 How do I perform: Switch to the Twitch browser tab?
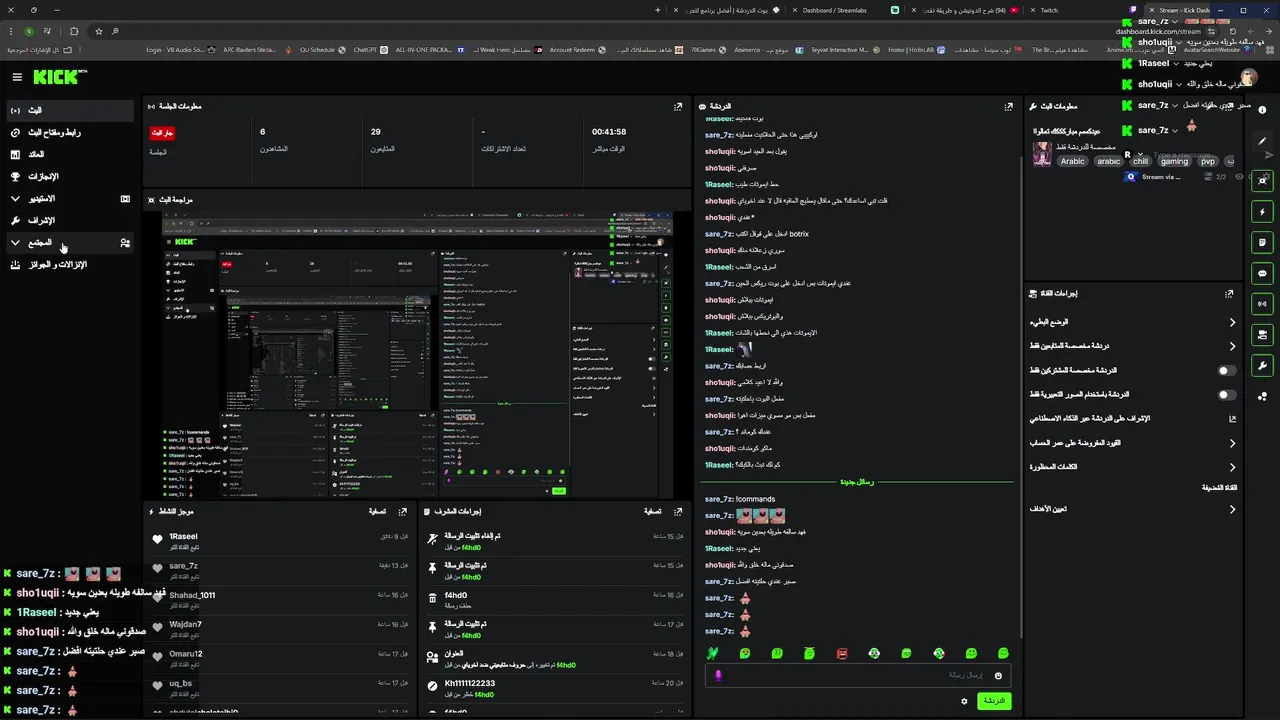tap(1084, 10)
